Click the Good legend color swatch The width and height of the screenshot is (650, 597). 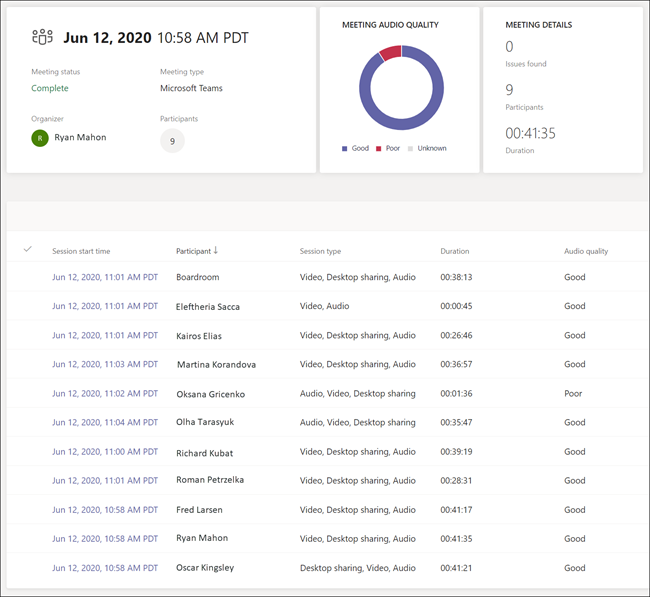click(345, 148)
